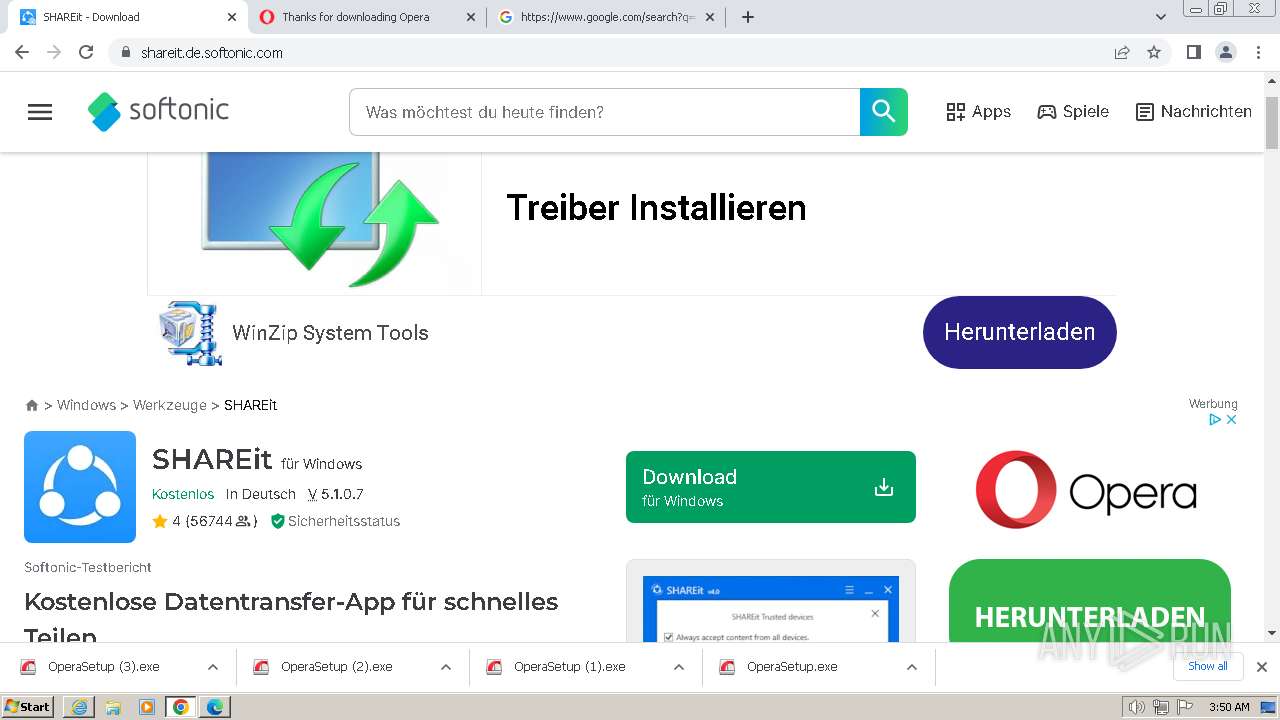Click the Treiber Installieren ad image
1280x720 pixels.
coord(315,223)
